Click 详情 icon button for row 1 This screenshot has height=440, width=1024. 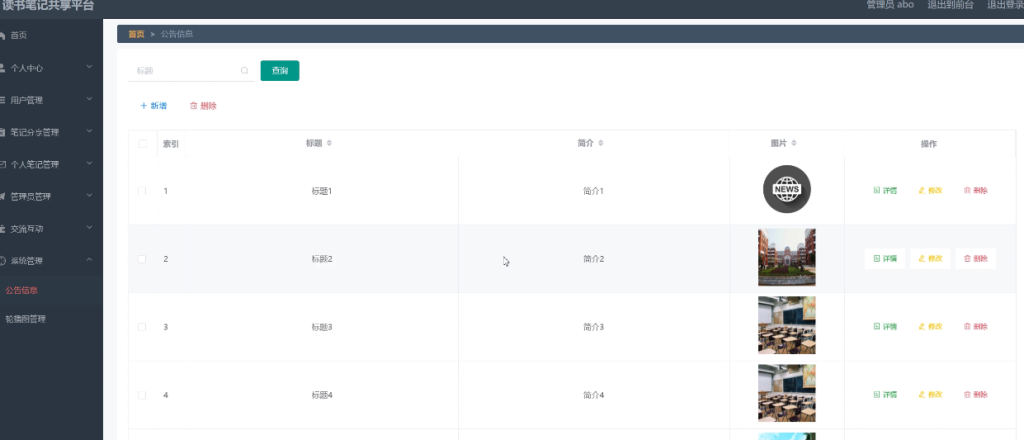877,190
